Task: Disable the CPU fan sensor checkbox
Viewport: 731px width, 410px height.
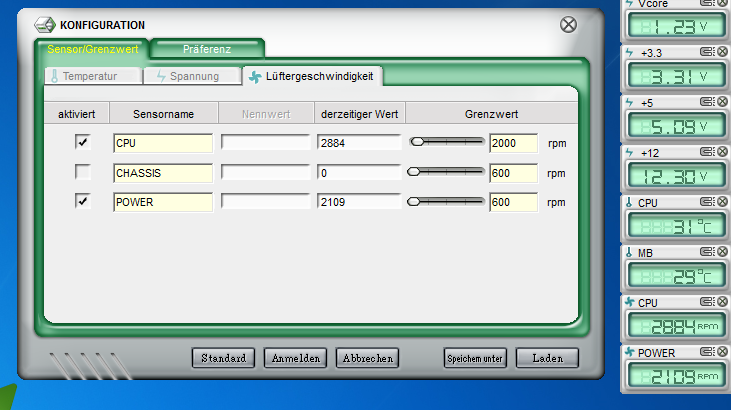Action: [x=83, y=142]
